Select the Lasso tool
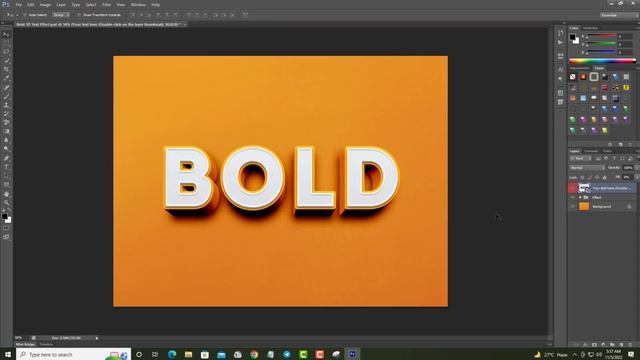This screenshot has height=360, width=640. (6, 52)
